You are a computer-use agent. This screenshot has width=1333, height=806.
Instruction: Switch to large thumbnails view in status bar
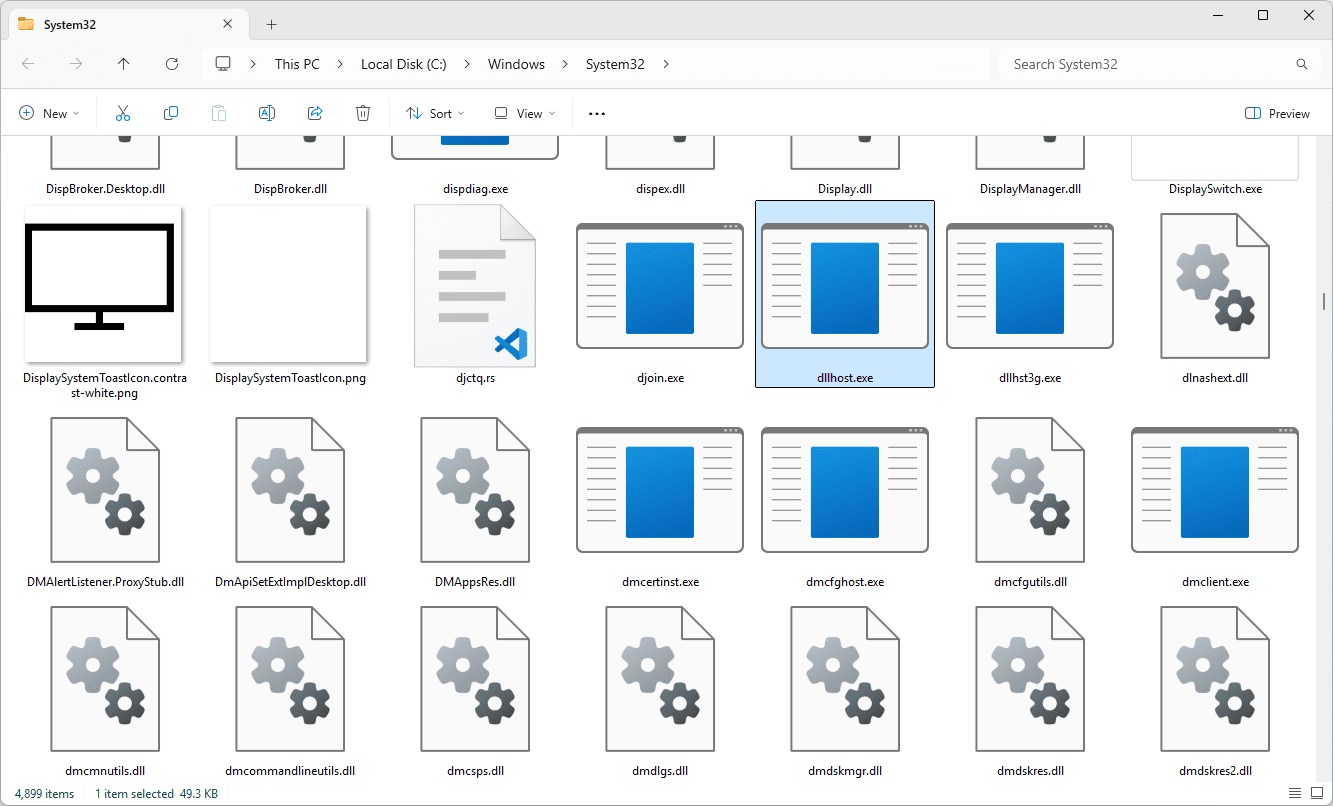[1315, 793]
